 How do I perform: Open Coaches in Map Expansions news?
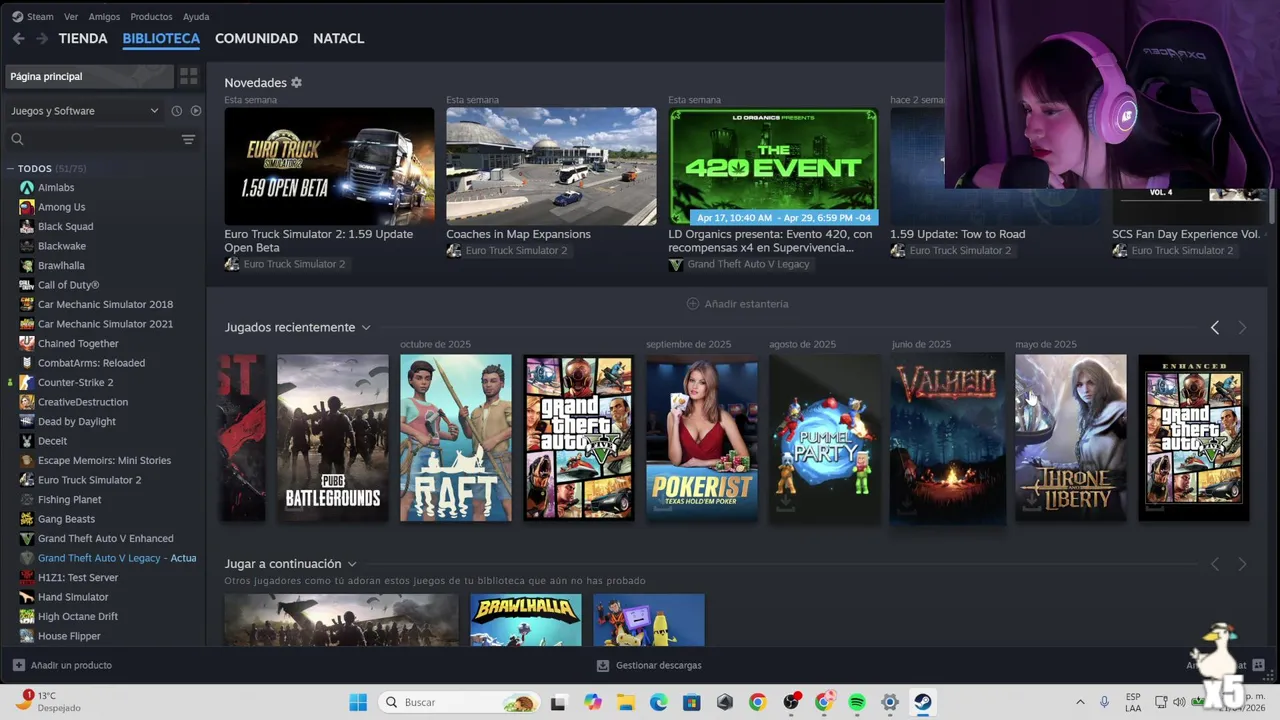551,166
